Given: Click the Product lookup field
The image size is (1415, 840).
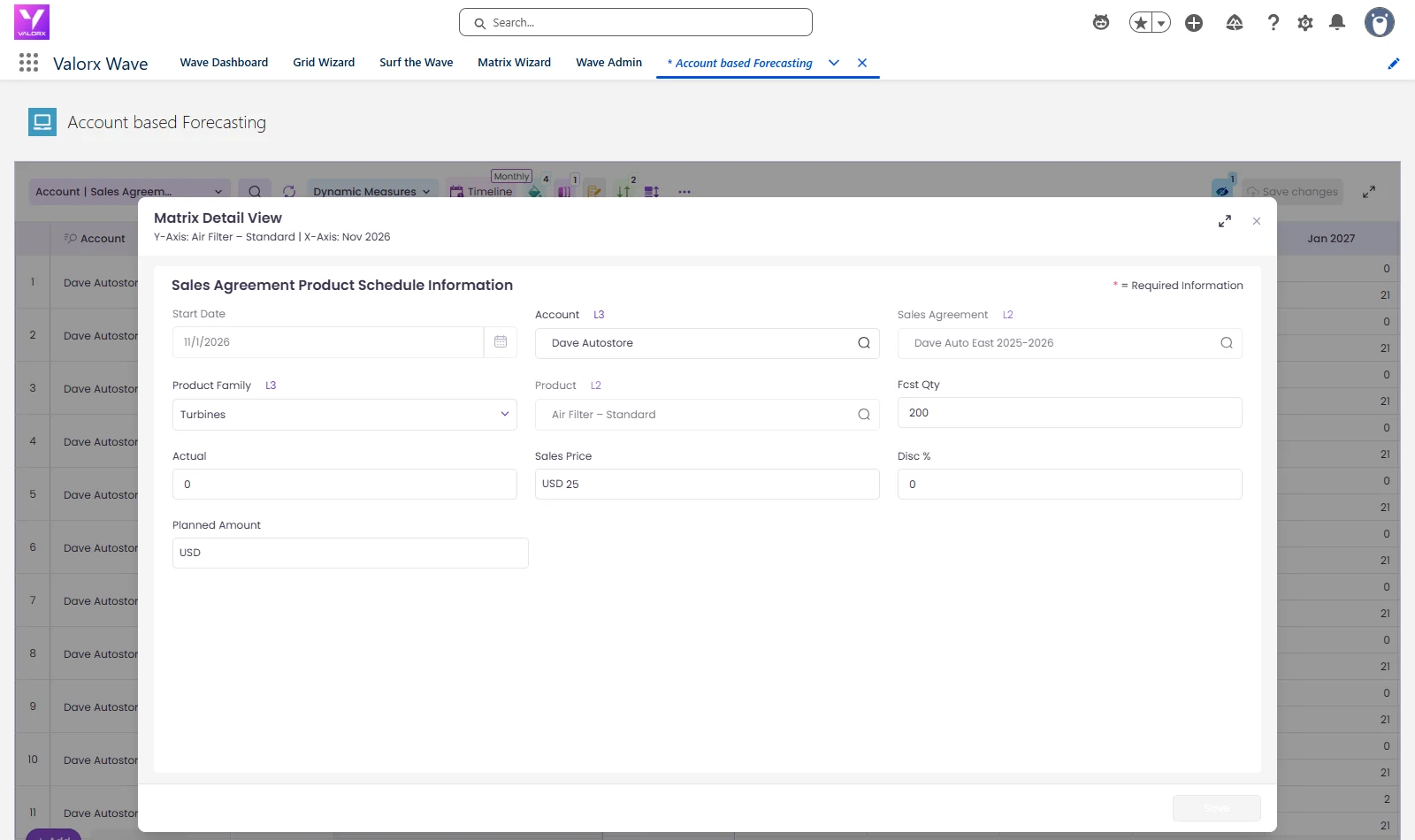Looking at the screenshot, I should coord(707,415).
